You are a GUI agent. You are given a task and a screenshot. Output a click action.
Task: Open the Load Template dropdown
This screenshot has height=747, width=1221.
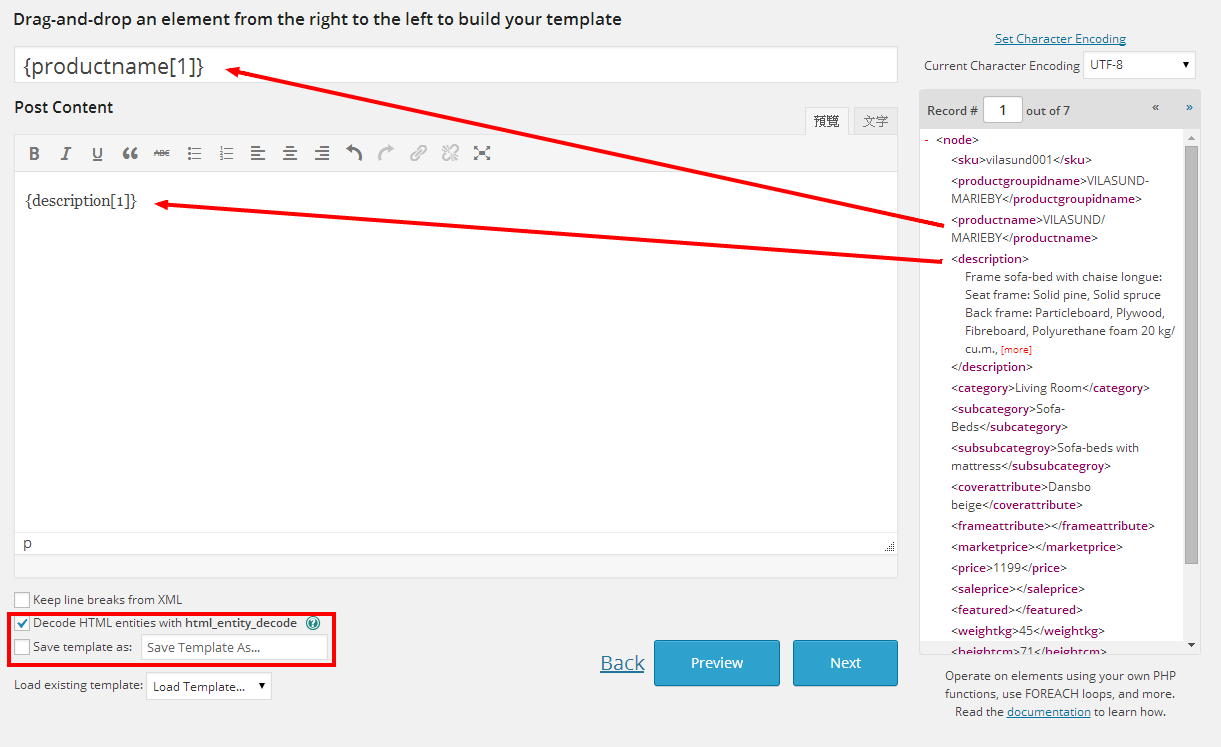point(208,687)
